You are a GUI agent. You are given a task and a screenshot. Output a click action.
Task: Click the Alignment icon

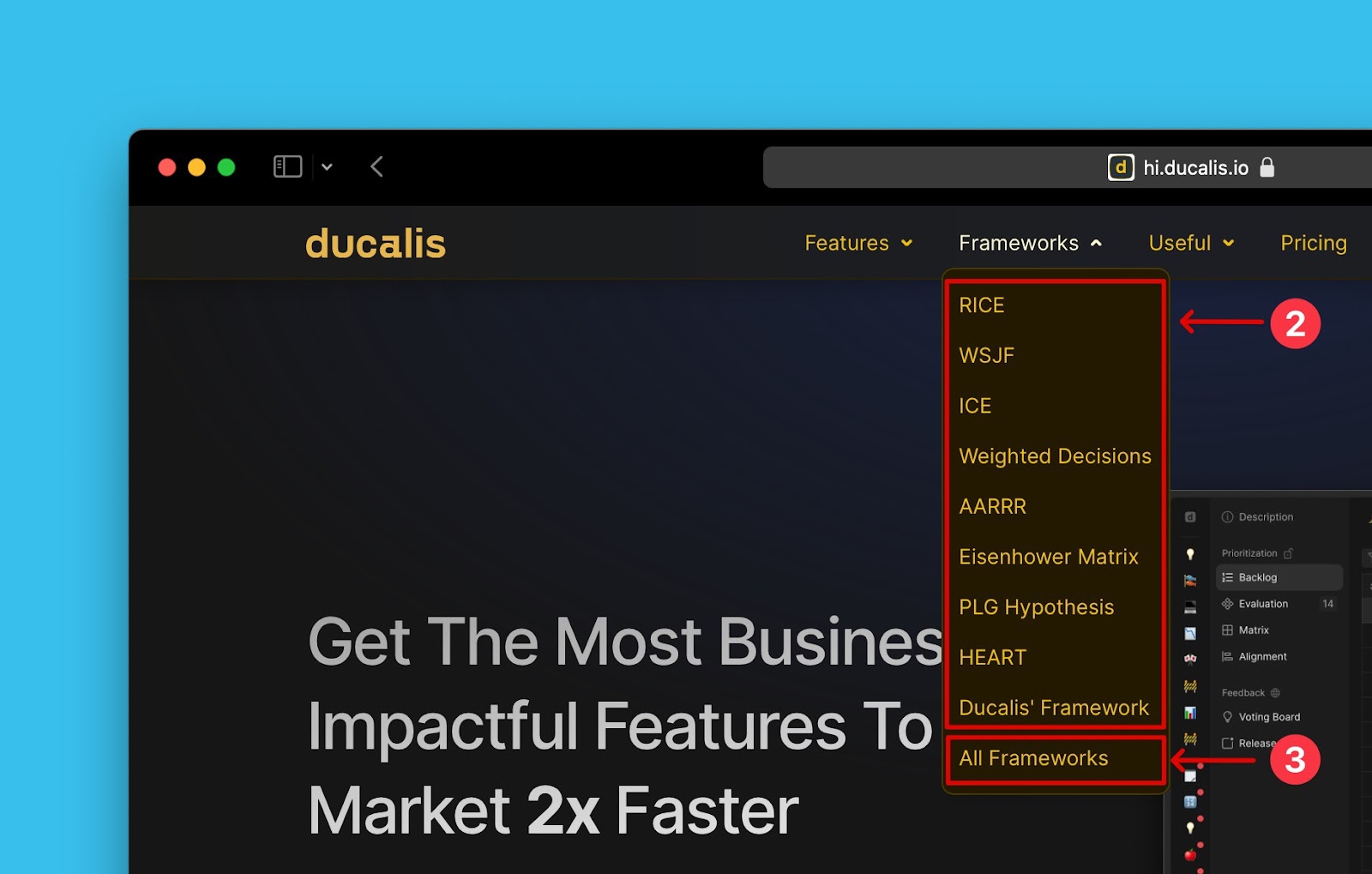[1226, 656]
